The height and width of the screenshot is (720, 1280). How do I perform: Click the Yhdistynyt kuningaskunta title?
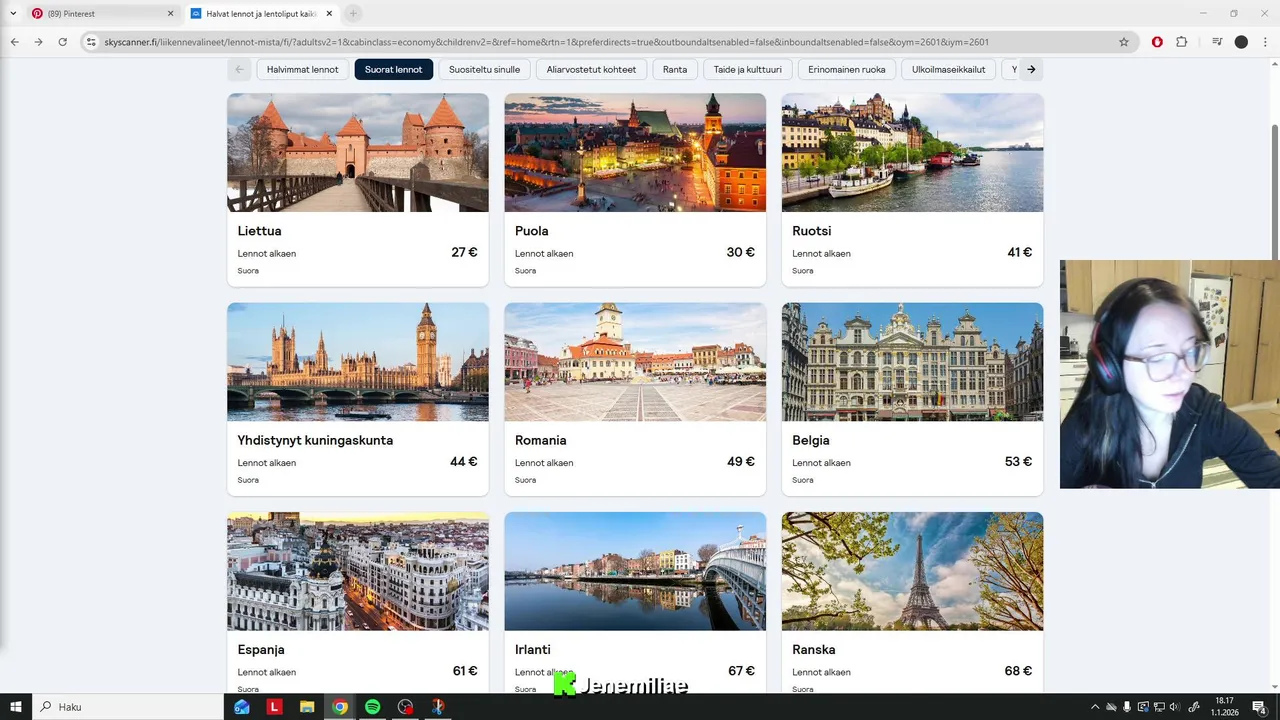(x=315, y=440)
